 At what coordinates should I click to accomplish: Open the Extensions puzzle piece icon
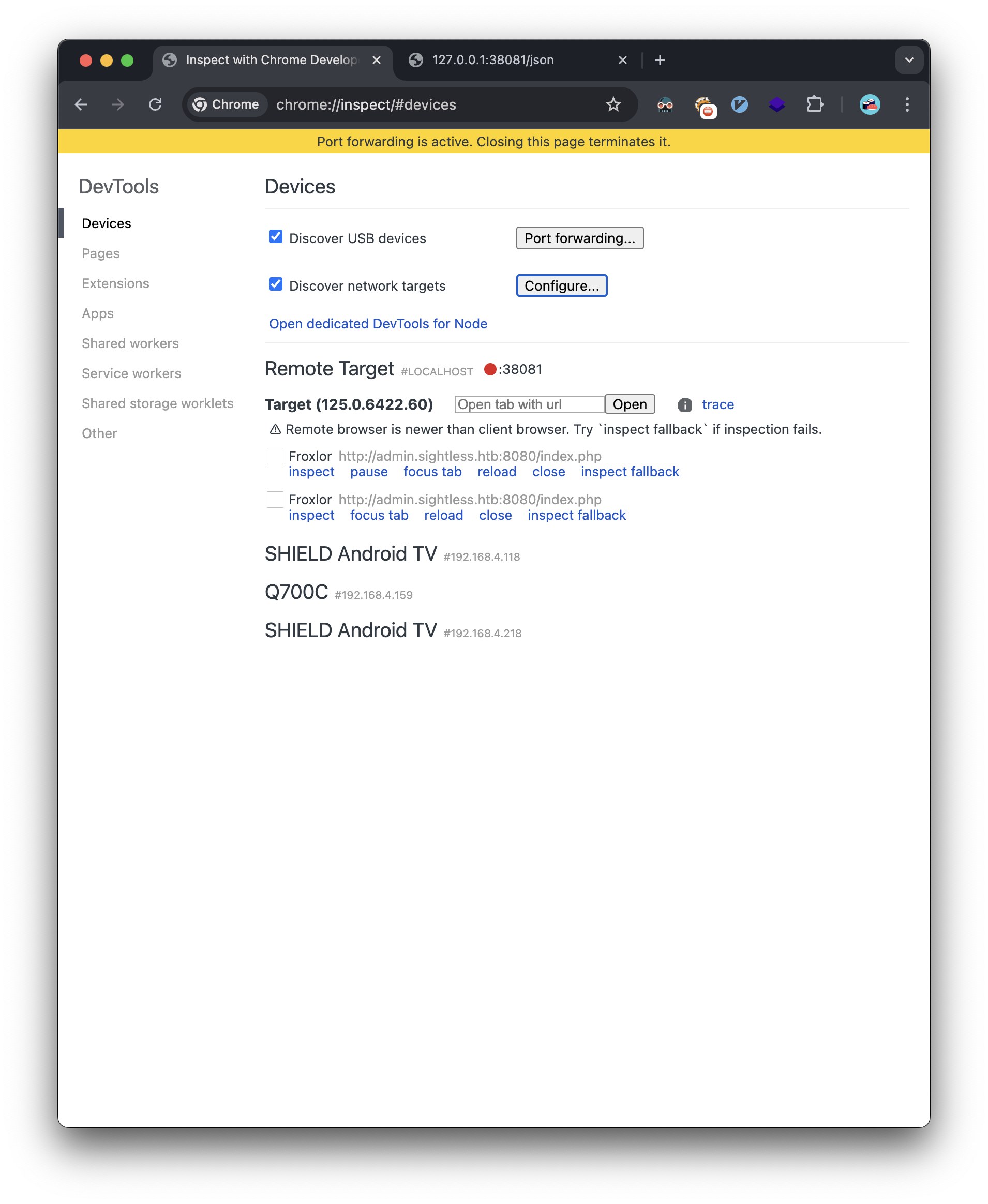[814, 104]
